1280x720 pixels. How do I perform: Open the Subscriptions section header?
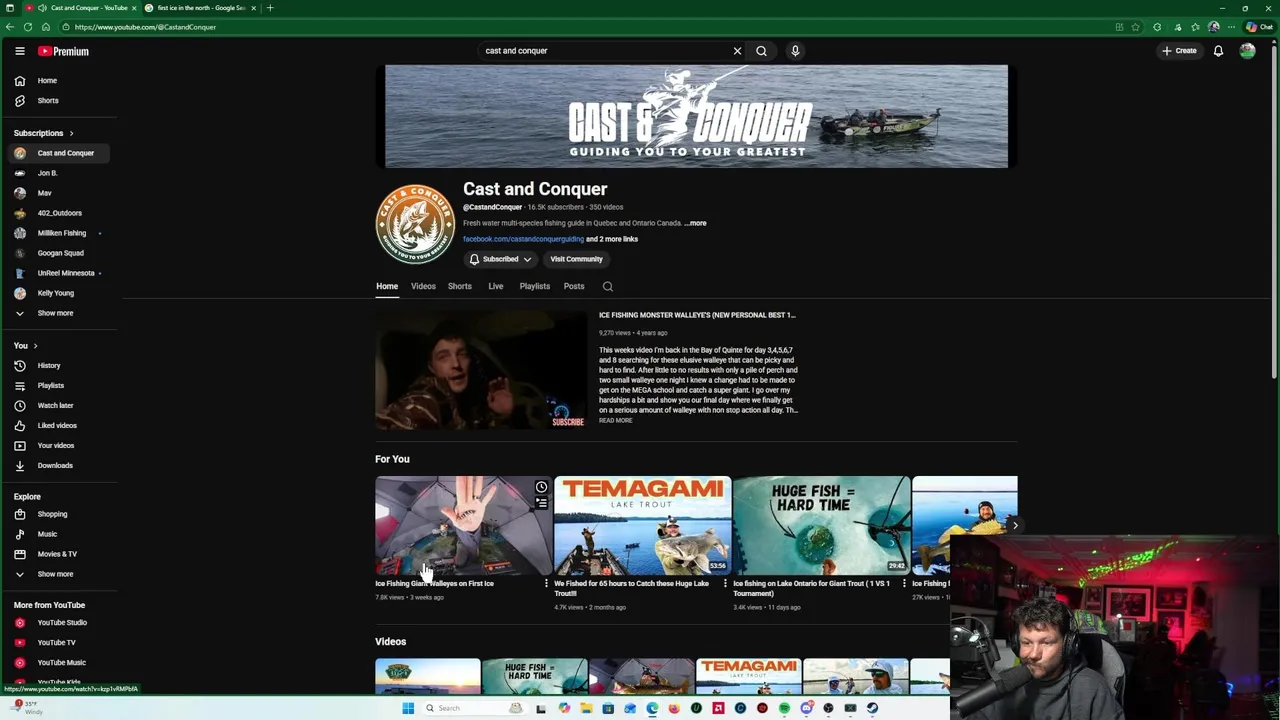tap(44, 133)
